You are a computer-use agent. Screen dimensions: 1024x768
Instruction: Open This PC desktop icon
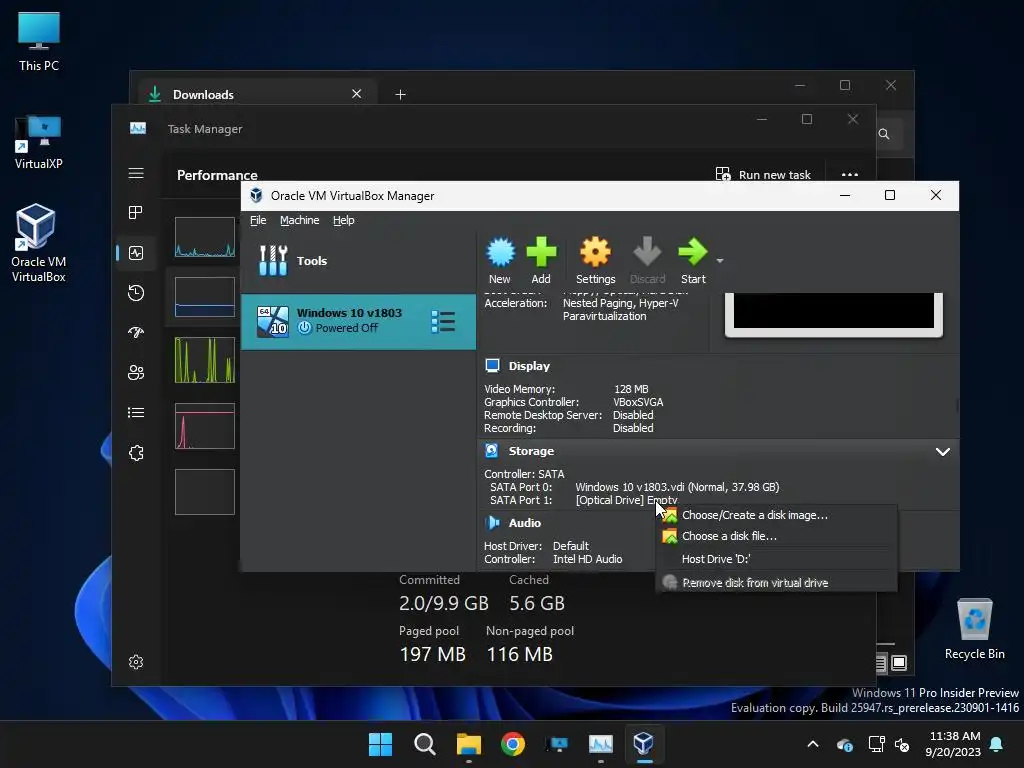tap(39, 42)
